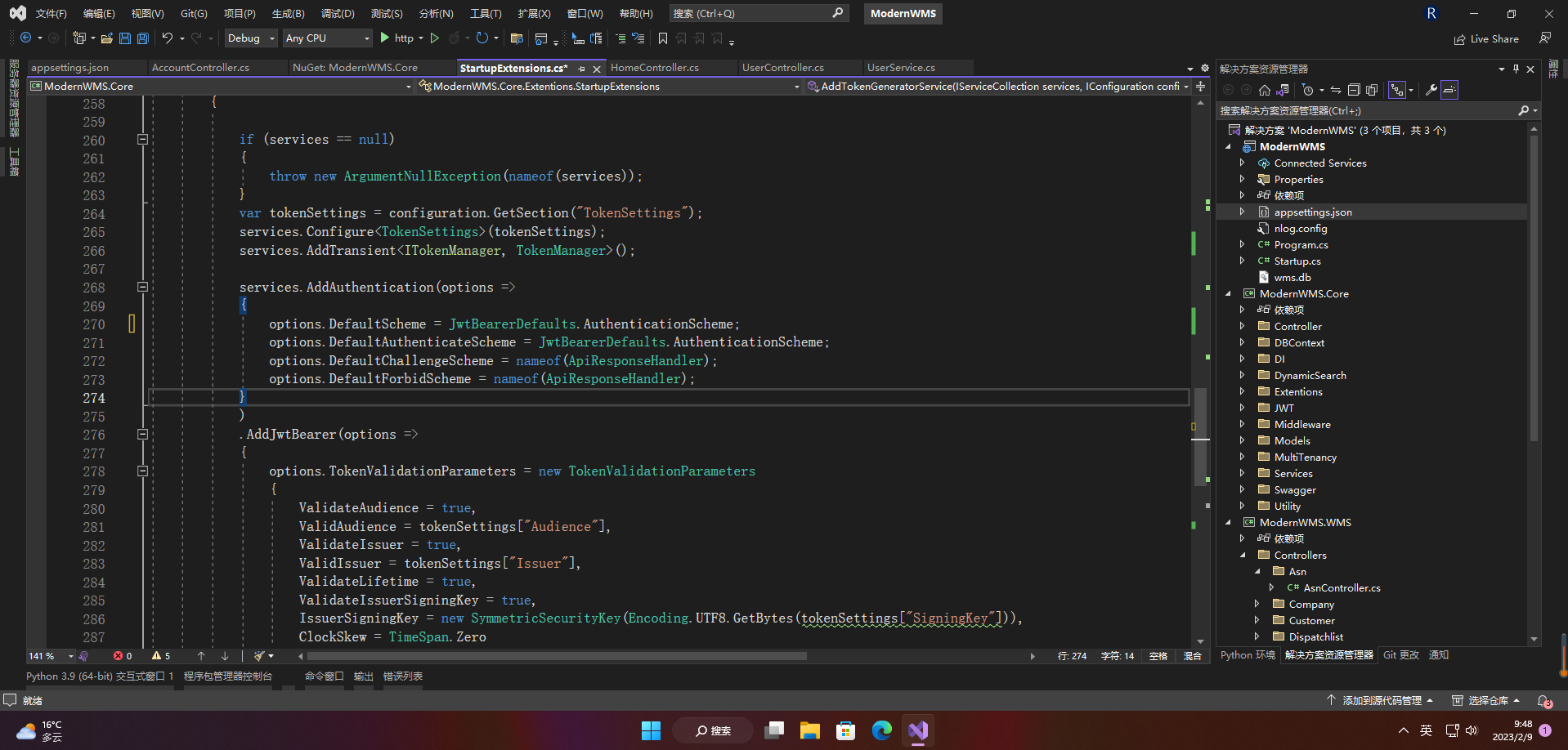Click the editor horizontal scrollbar
This screenshot has width=1568, height=750.
click(x=558, y=656)
